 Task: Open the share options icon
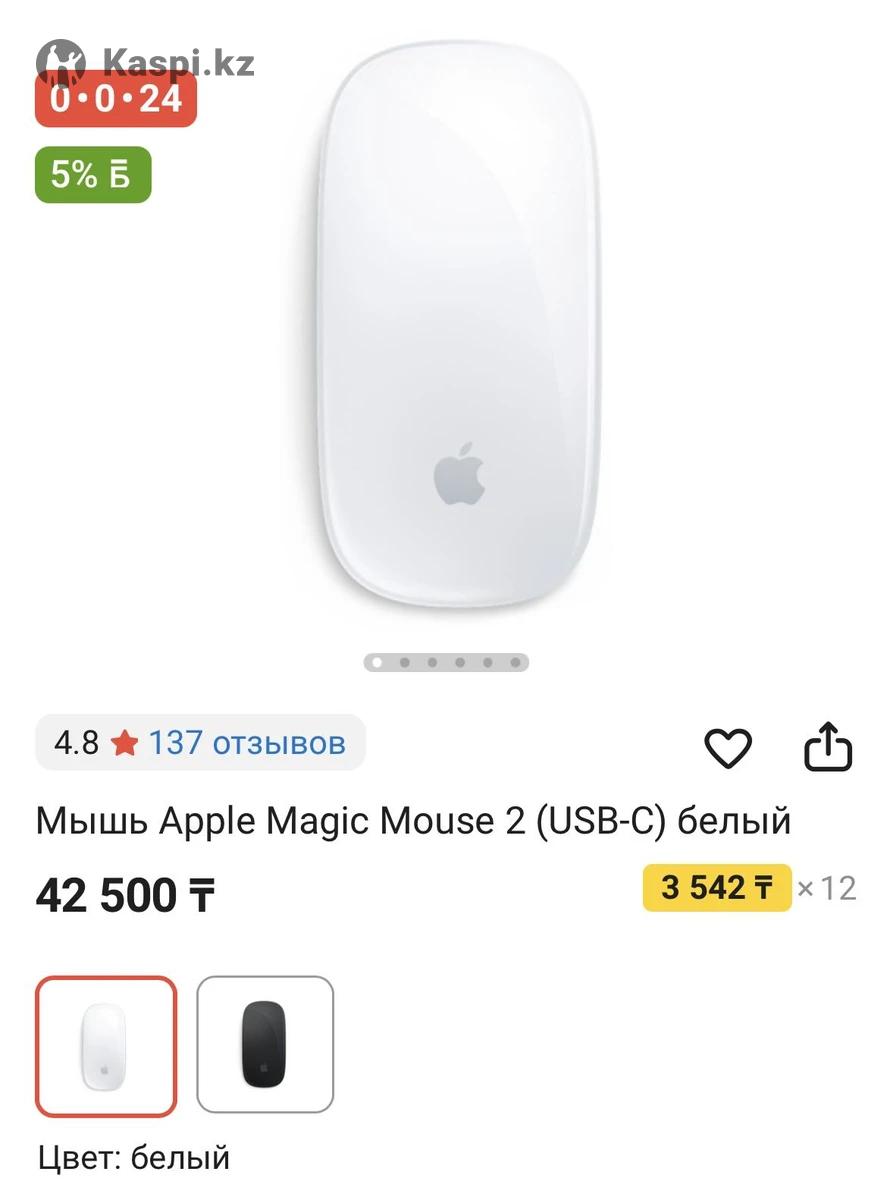829,748
